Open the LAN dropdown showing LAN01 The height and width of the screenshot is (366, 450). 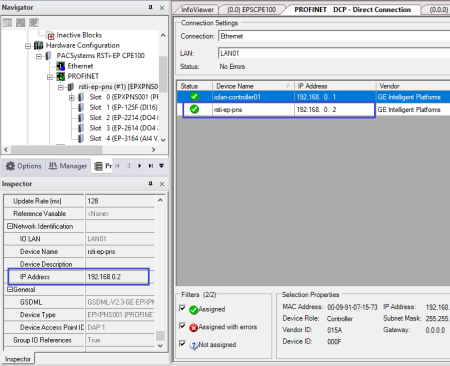[334, 53]
